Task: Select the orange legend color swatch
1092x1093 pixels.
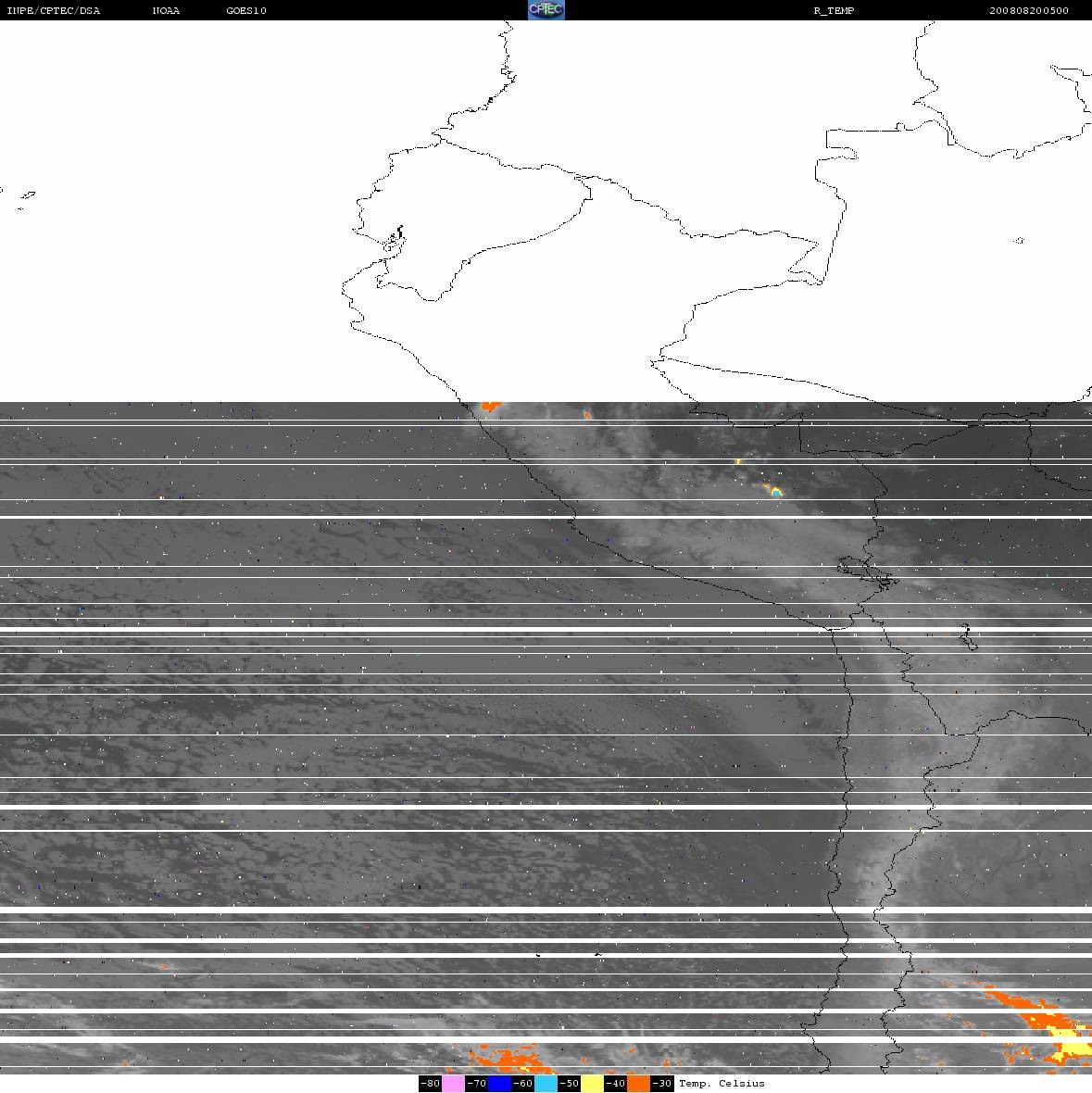Action: point(639,1083)
